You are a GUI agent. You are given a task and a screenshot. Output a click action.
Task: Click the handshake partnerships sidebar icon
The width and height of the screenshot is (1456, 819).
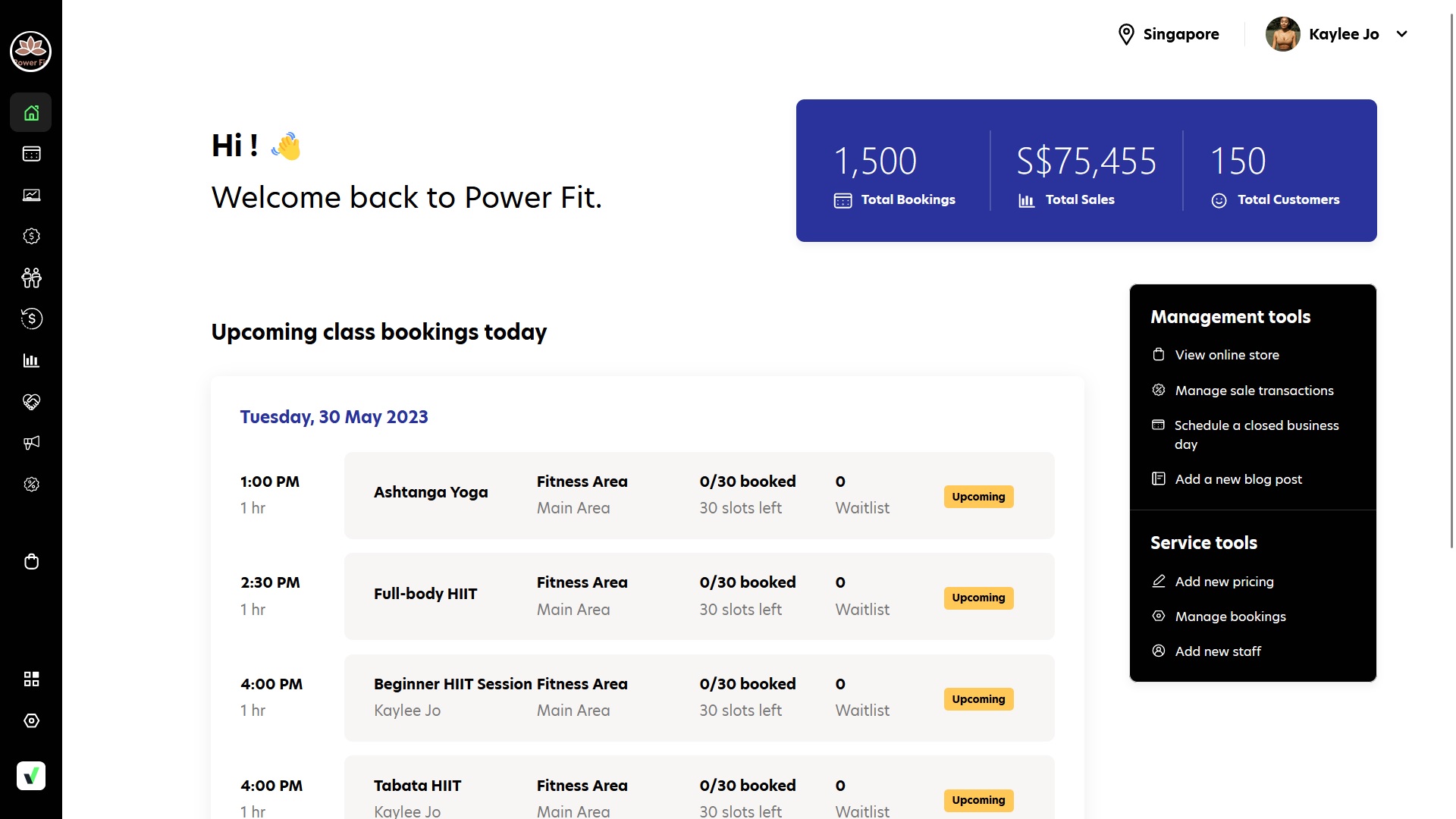click(31, 402)
